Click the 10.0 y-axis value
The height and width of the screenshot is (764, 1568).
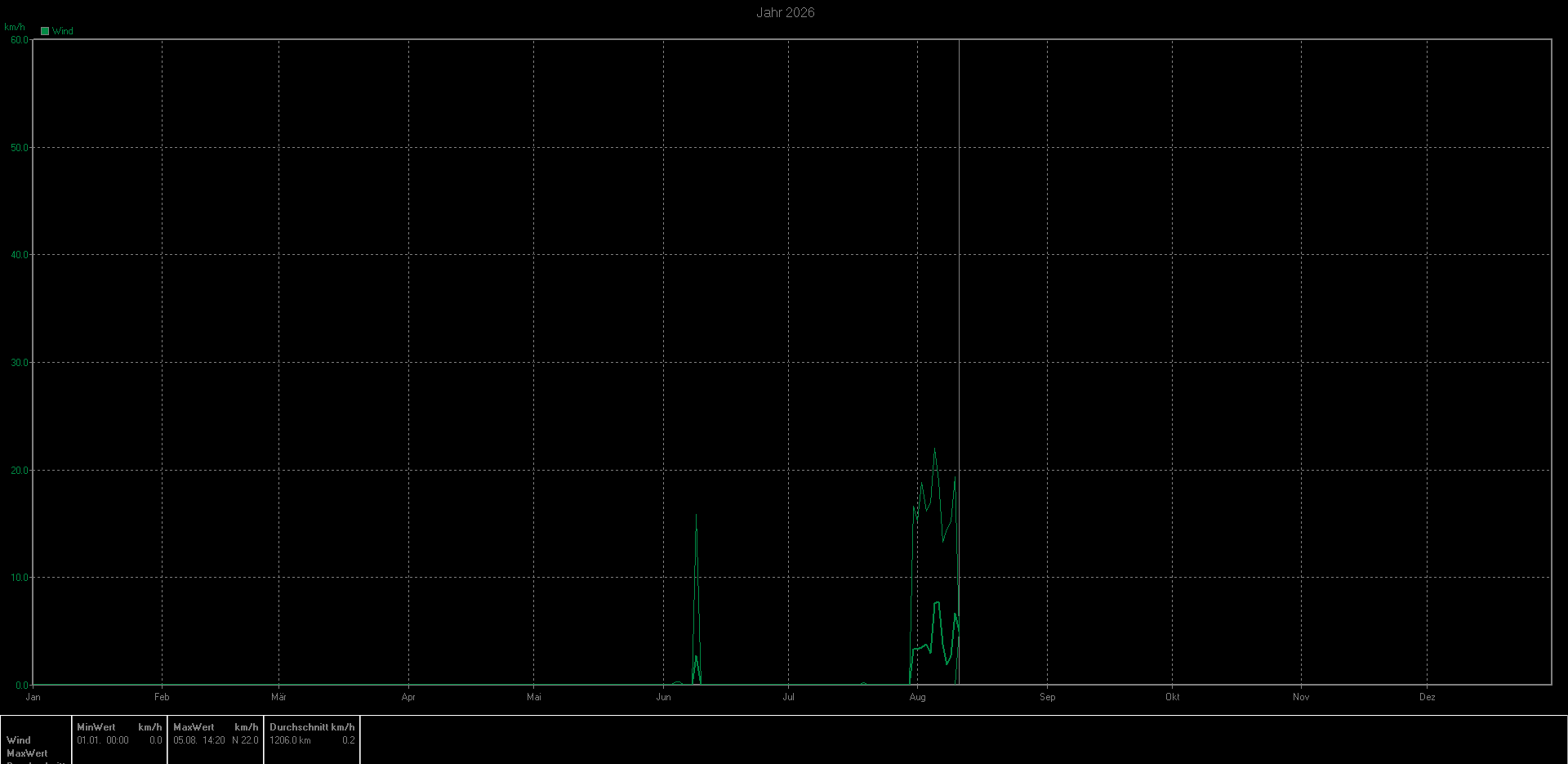[20, 578]
